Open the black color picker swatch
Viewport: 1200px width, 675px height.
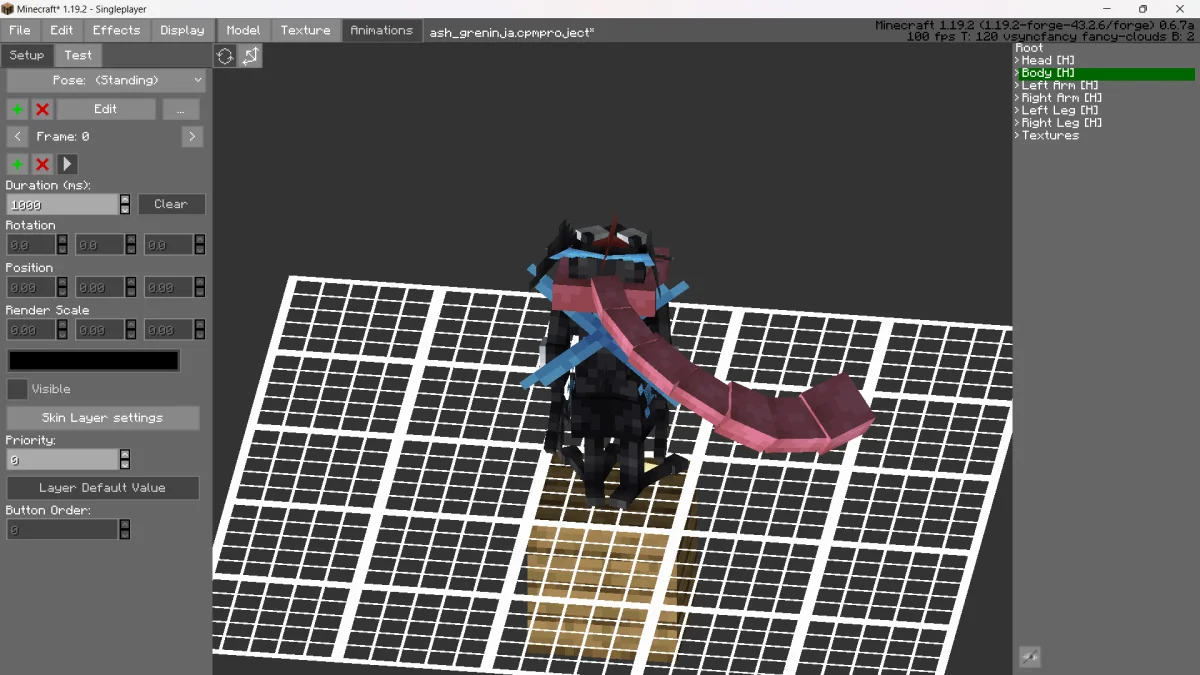(x=94, y=360)
